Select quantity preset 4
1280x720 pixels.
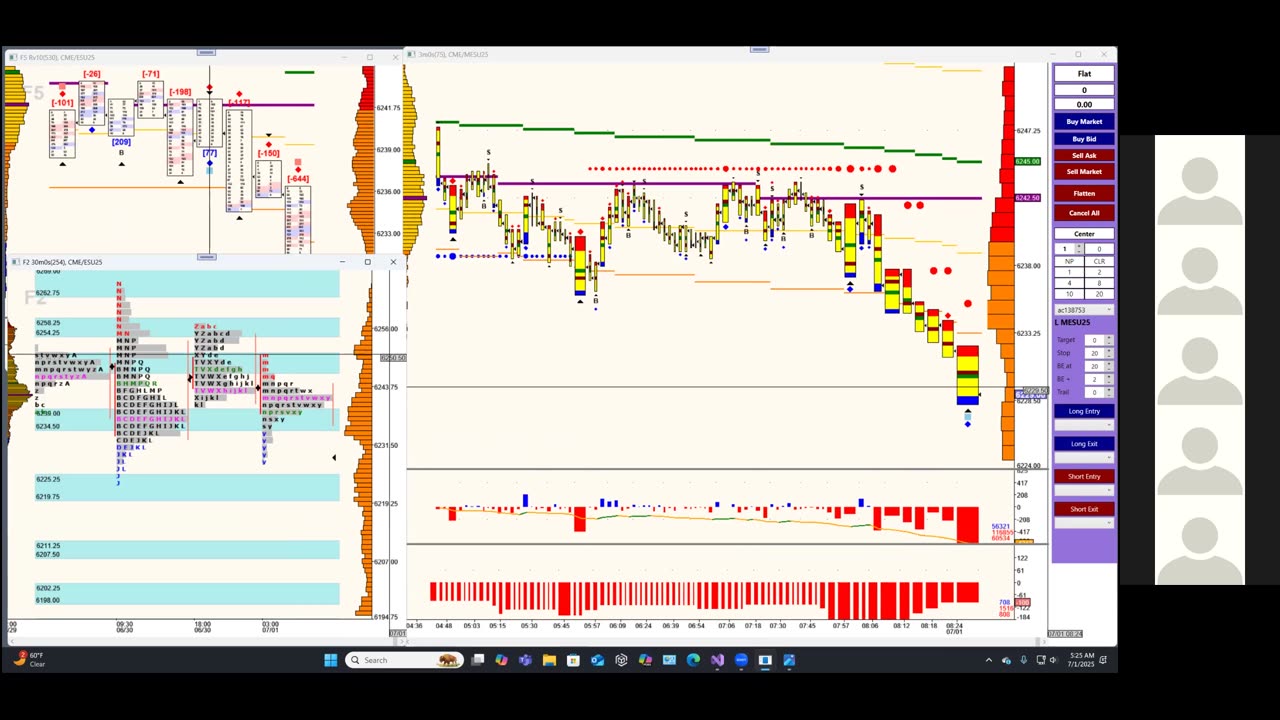(1069, 283)
